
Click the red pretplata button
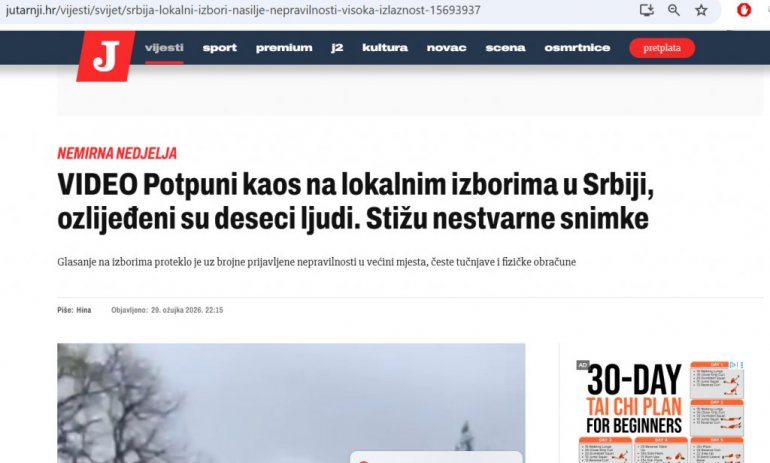[x=662, y=48]
